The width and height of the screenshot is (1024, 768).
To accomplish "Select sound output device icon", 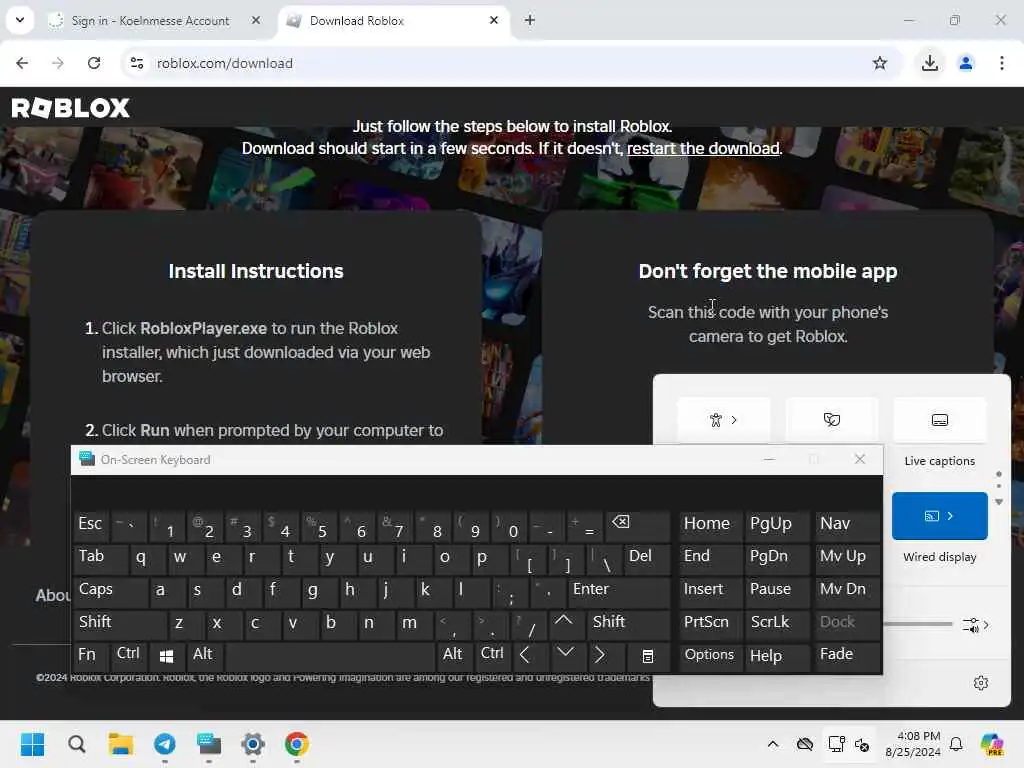I will 975,625.
